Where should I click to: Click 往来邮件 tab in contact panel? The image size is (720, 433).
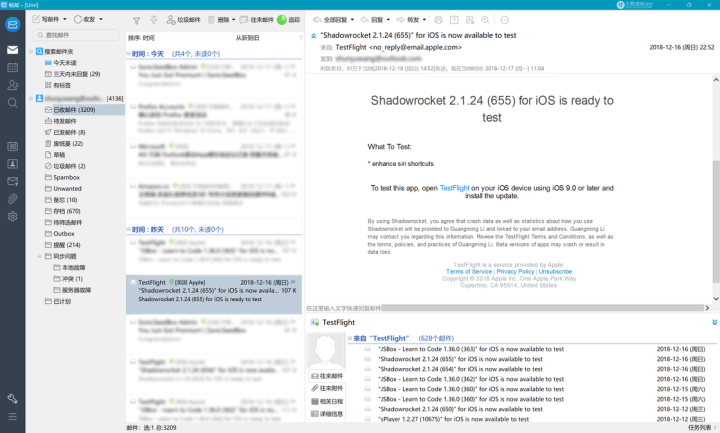coord(327,376)
